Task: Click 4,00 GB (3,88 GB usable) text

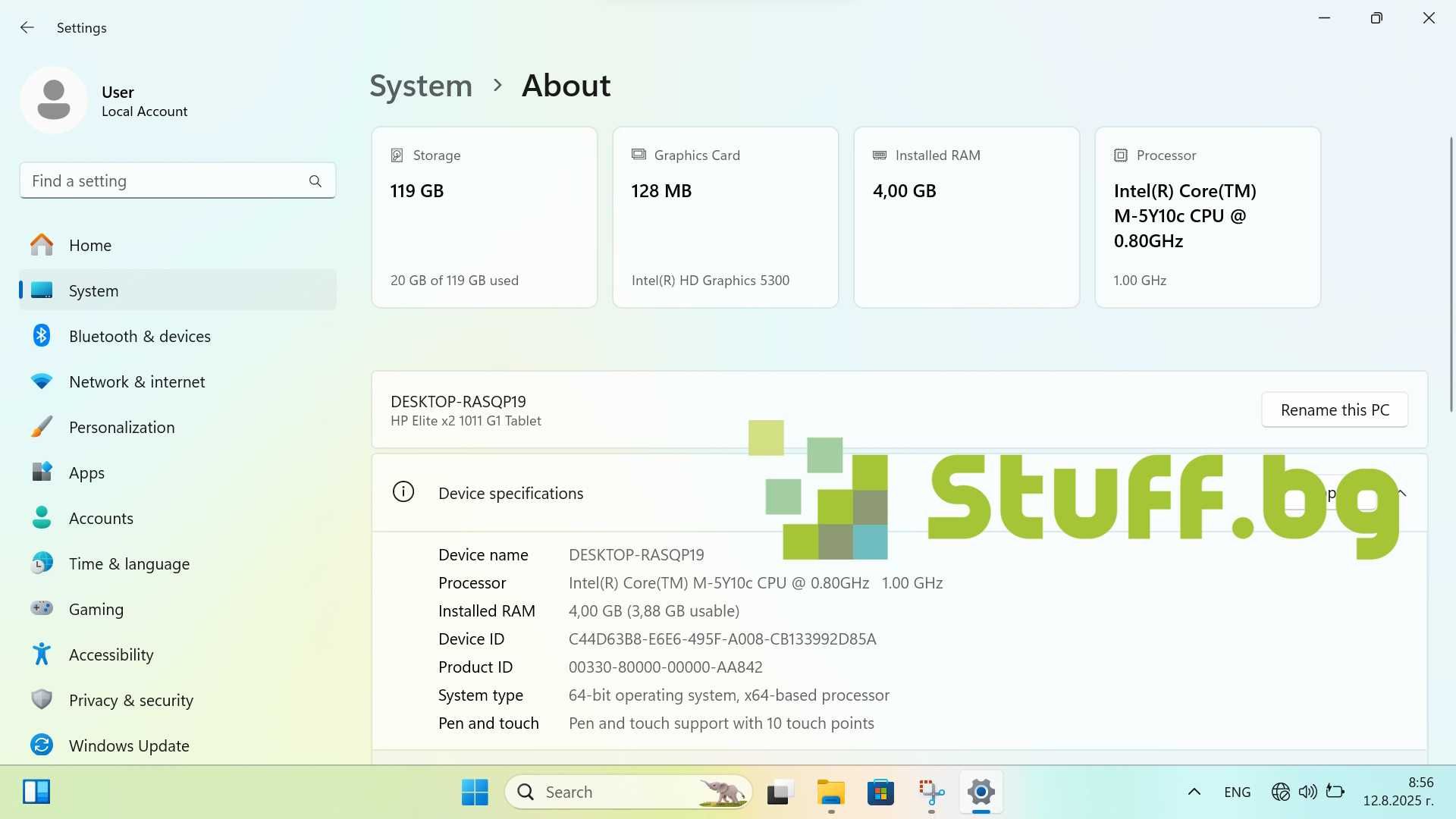Action: (x=654, y=611)
